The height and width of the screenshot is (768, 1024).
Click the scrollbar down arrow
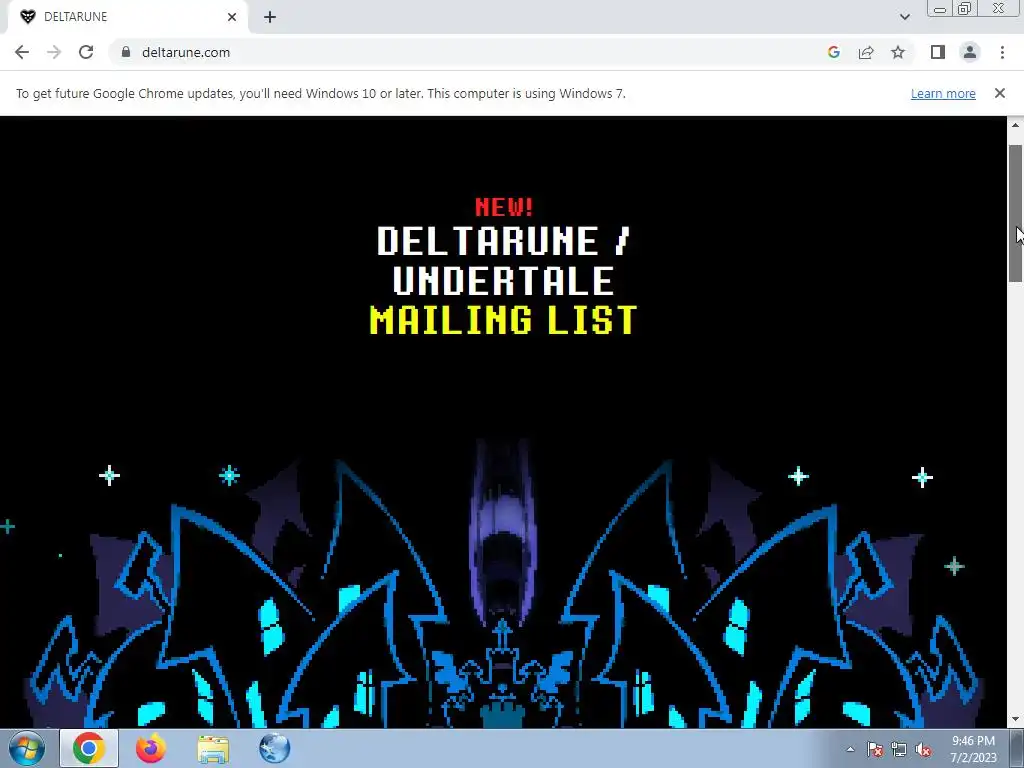coord(1016,720)
